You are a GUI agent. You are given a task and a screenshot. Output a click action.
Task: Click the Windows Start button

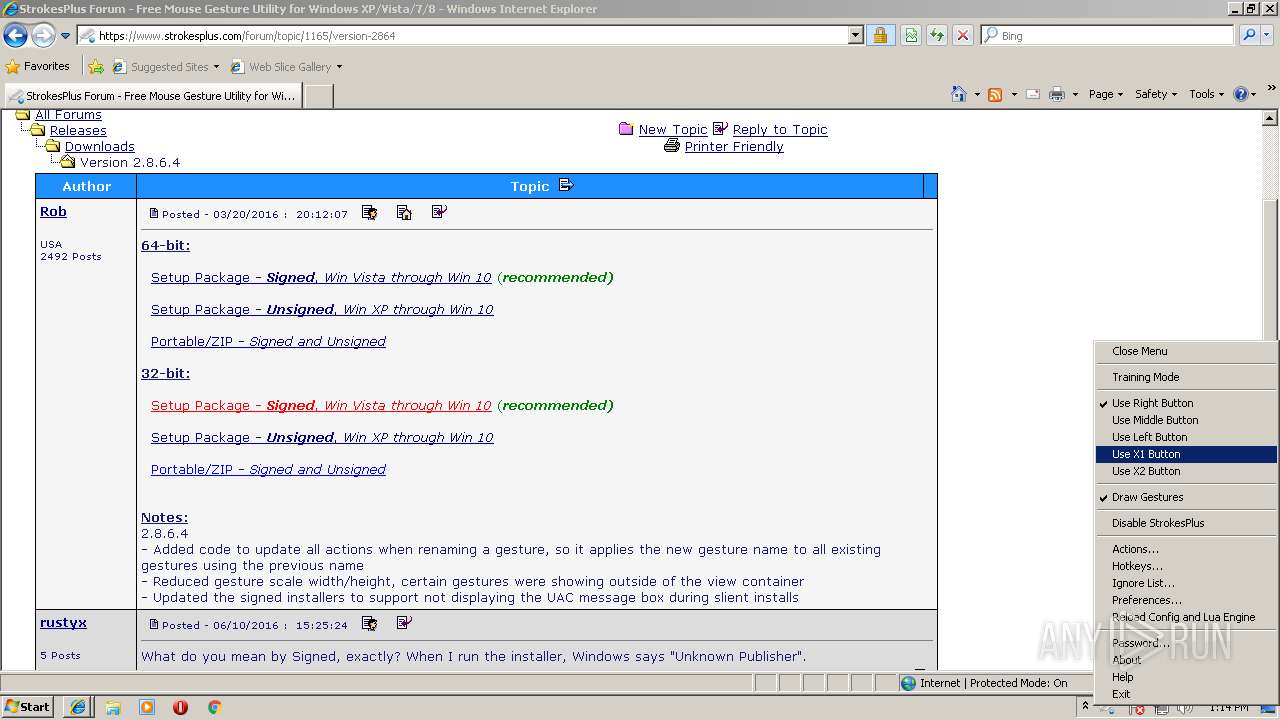pos(28,706)
